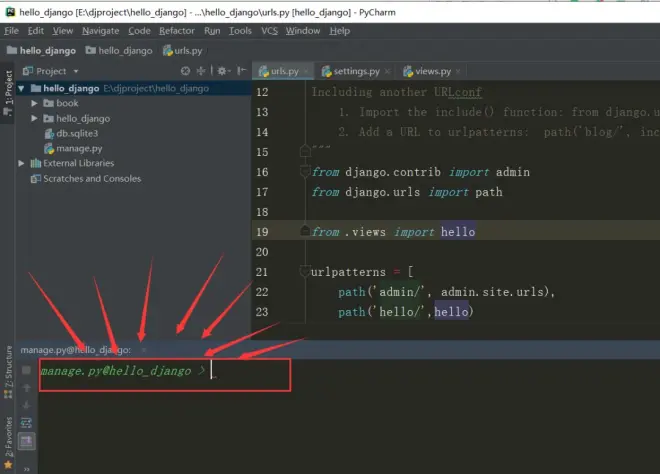Expand the book folder
The image size is (660, 474).
(34, 103)
